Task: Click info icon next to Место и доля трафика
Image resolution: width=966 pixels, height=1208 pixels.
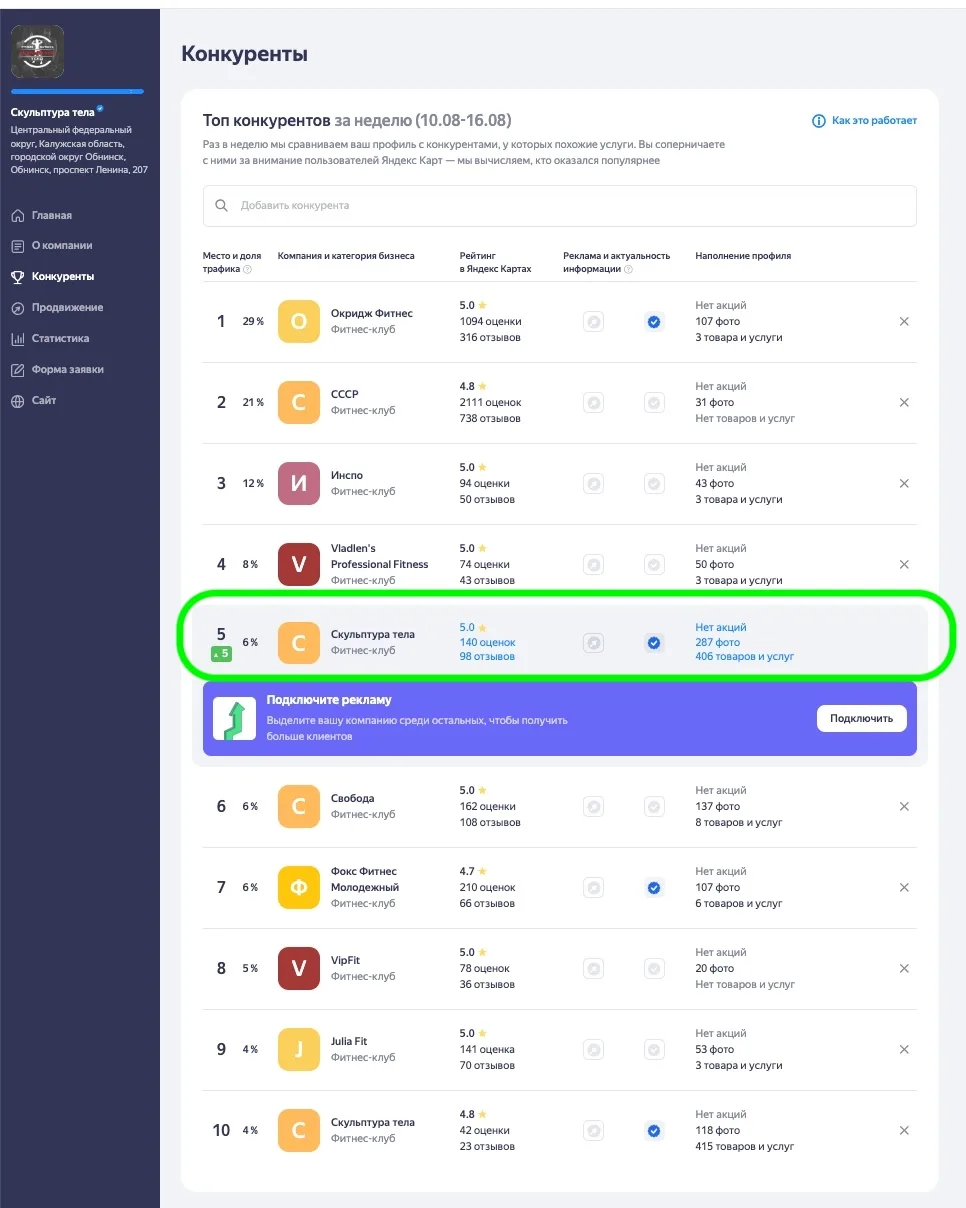Action: (247, 269)
